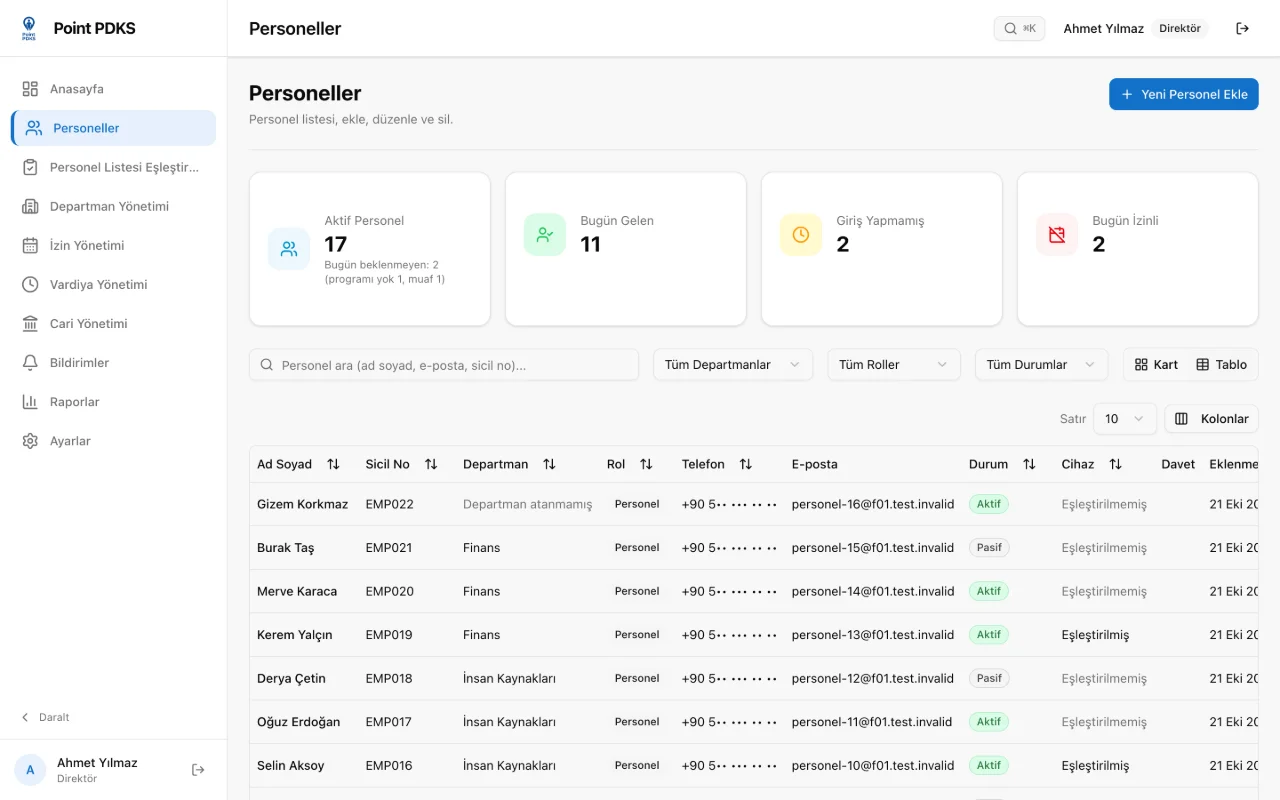The image size is (1280, 800).
Task: Open İzin Yönetimi in sidebar
Action: pos(113,245)
